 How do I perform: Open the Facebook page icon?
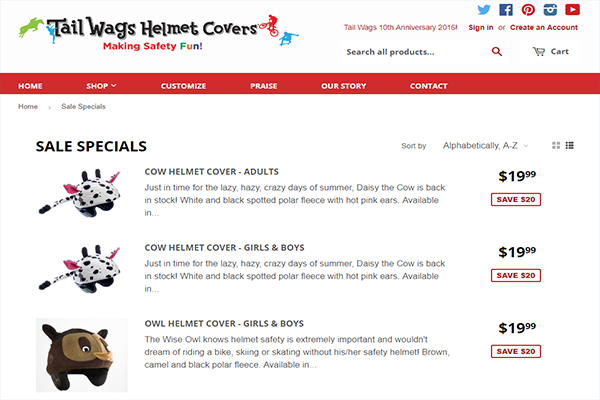506,10
